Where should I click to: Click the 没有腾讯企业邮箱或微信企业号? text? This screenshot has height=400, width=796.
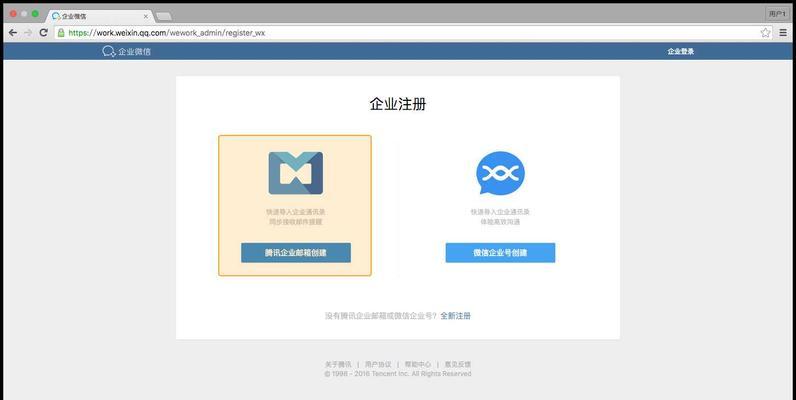tap(381, 316)
